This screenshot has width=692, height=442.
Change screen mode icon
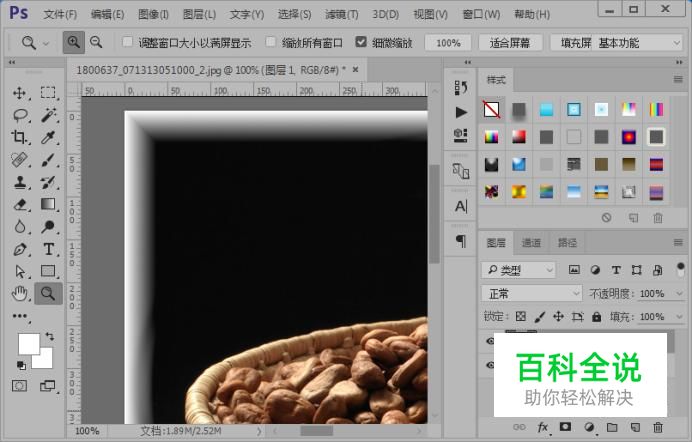[x=48, y=386]
